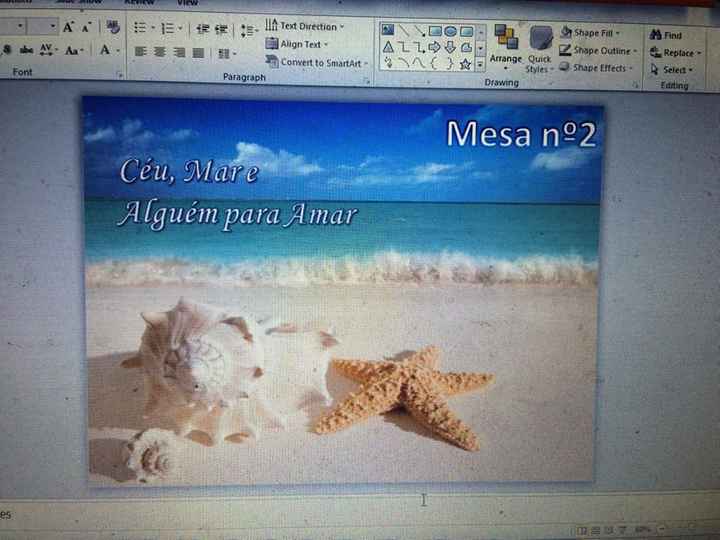Select the text box shape in gallery
The width and height of the screenshot is (720, 540).
pyautogui.click(x=388, y=30)
